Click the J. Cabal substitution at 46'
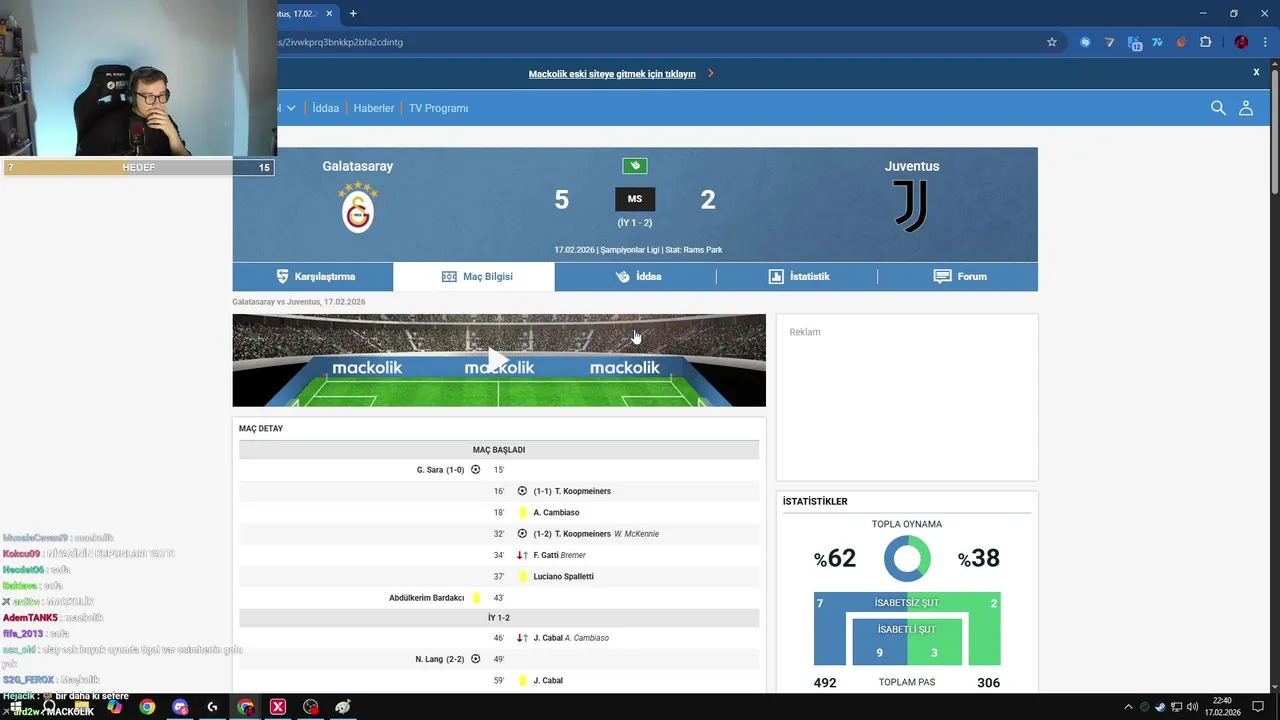Screen dimensions: 1280x720 coord(499,638)
